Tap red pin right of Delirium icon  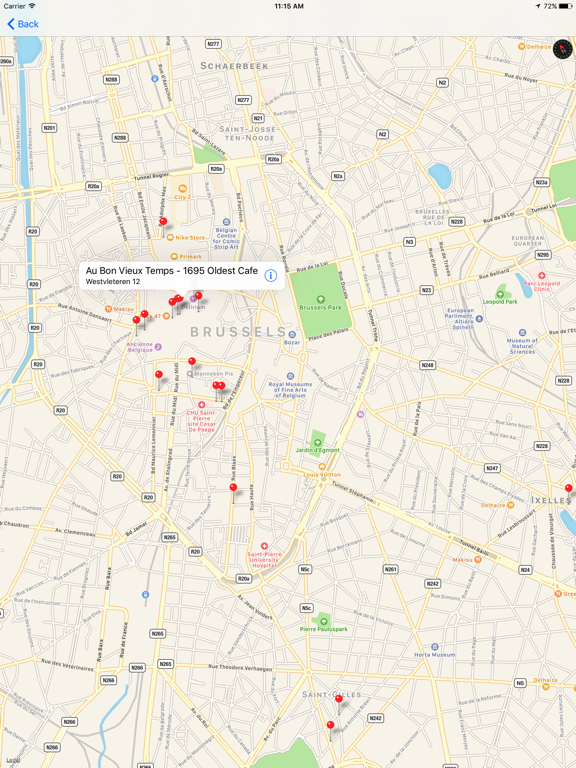click(x=198, y=296)
